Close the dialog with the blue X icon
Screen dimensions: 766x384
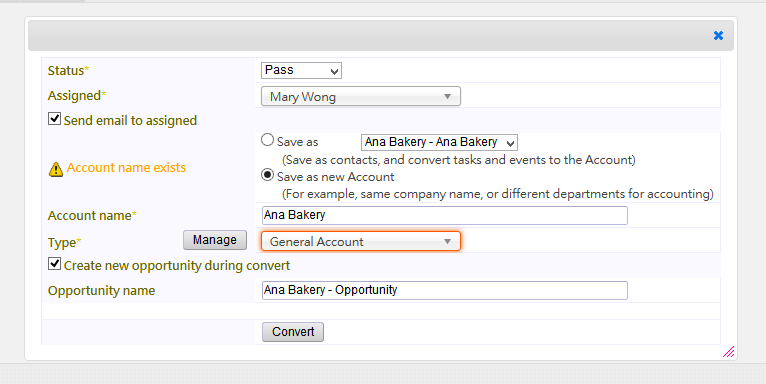tap(718, 36)
